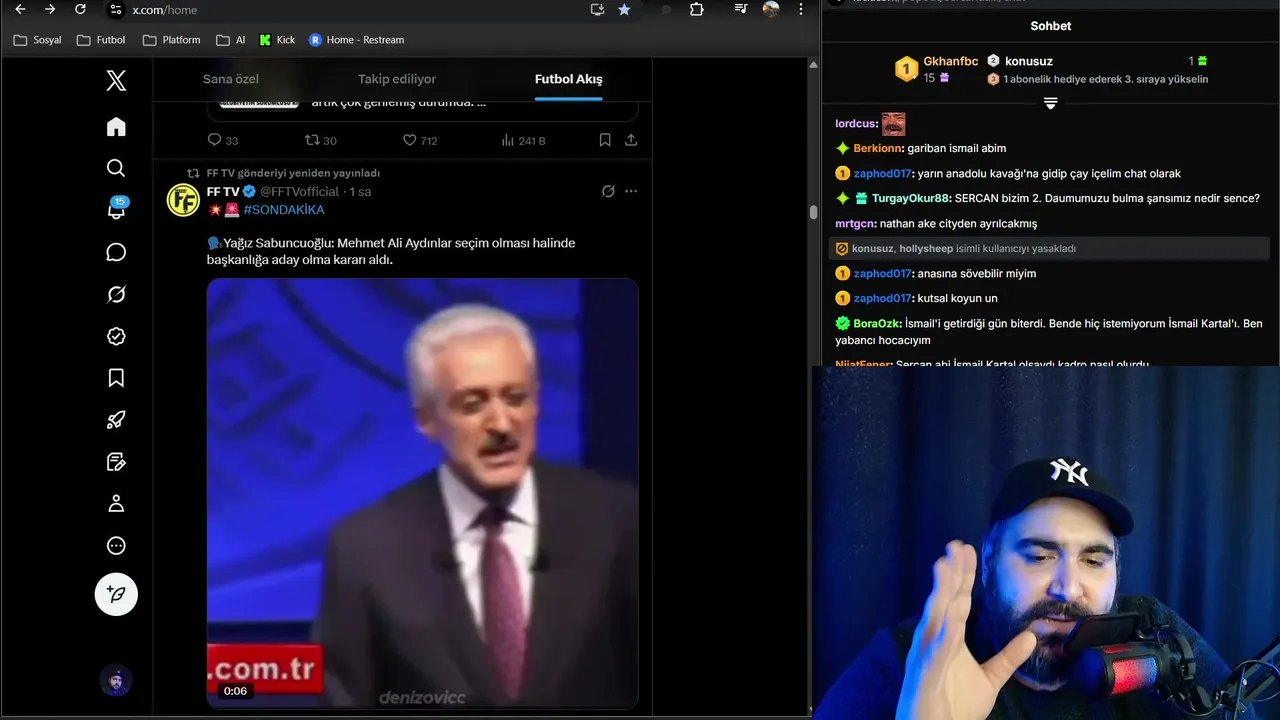Screen dimensions: 1280x720
Task: Open the pencil-on-document icon in X sidebar
Action: point(116,462)
